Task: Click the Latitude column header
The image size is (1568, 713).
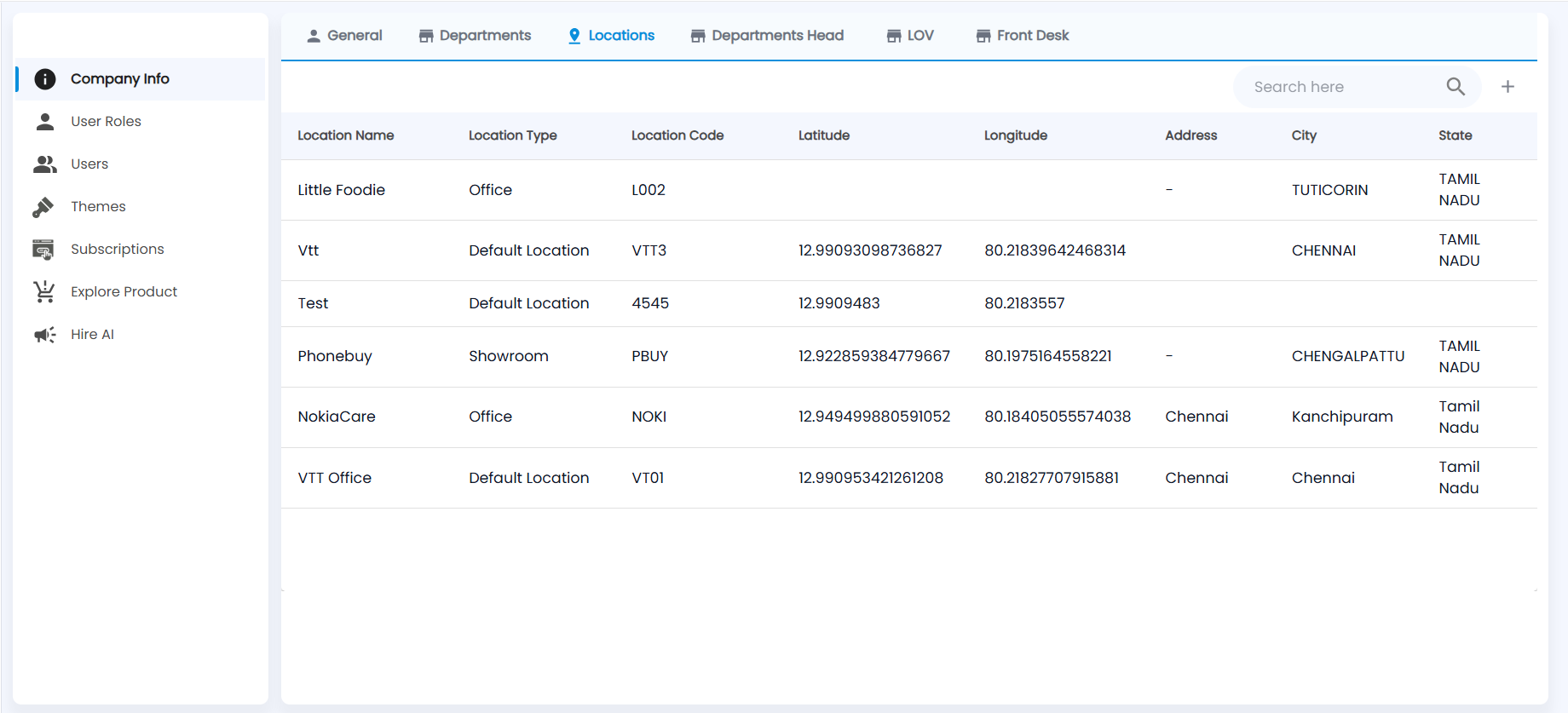Action: click(824, 135)
